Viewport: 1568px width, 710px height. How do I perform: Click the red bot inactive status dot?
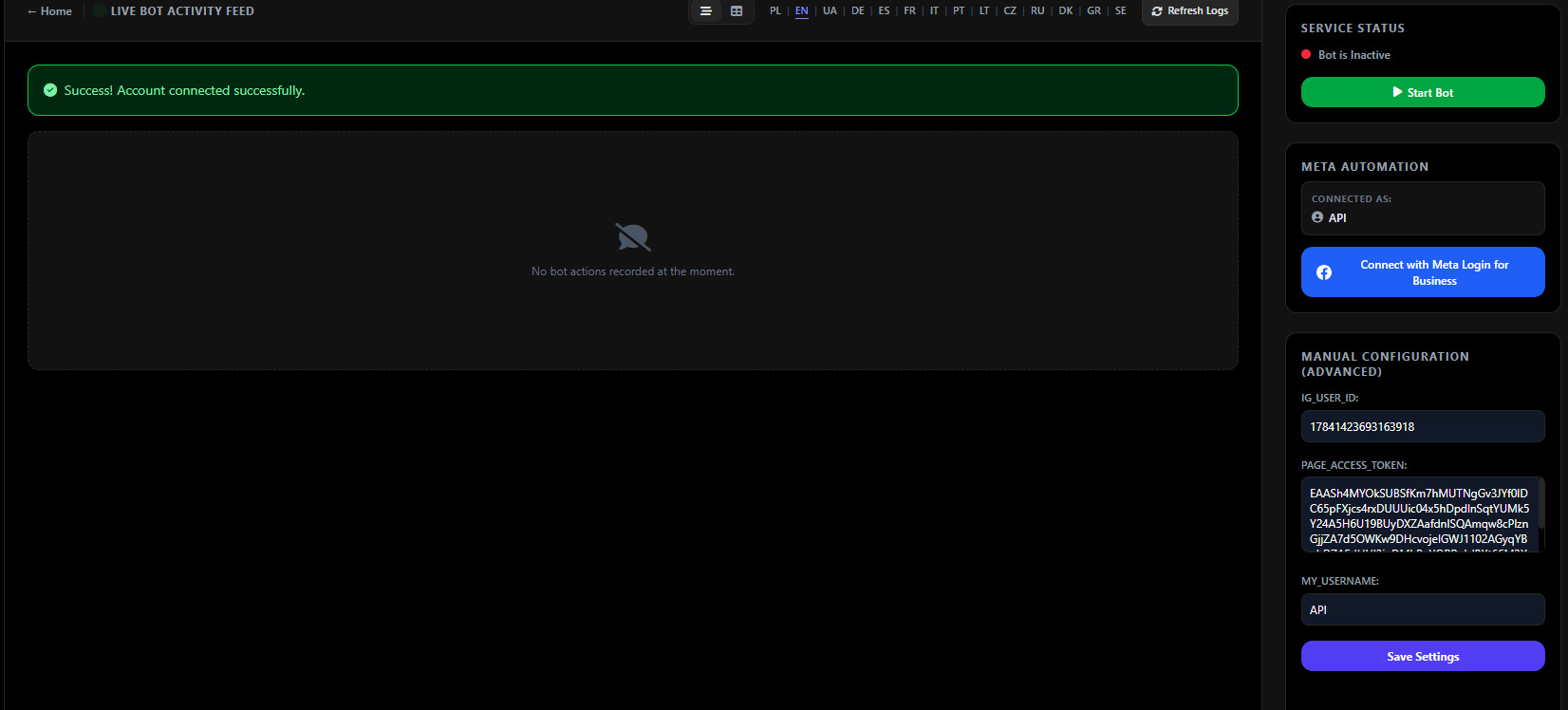pyautogui.click(x=1306, y=54)
